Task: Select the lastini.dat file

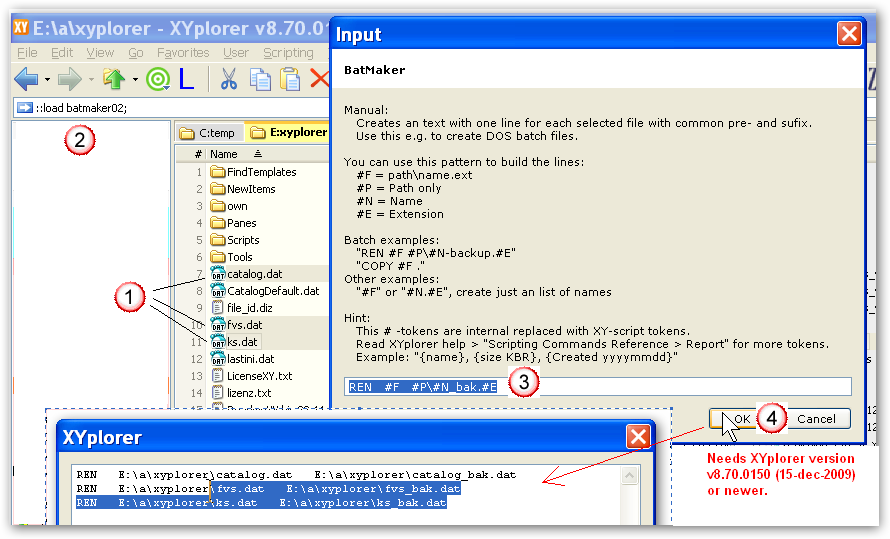Action: tap(242, 359)
